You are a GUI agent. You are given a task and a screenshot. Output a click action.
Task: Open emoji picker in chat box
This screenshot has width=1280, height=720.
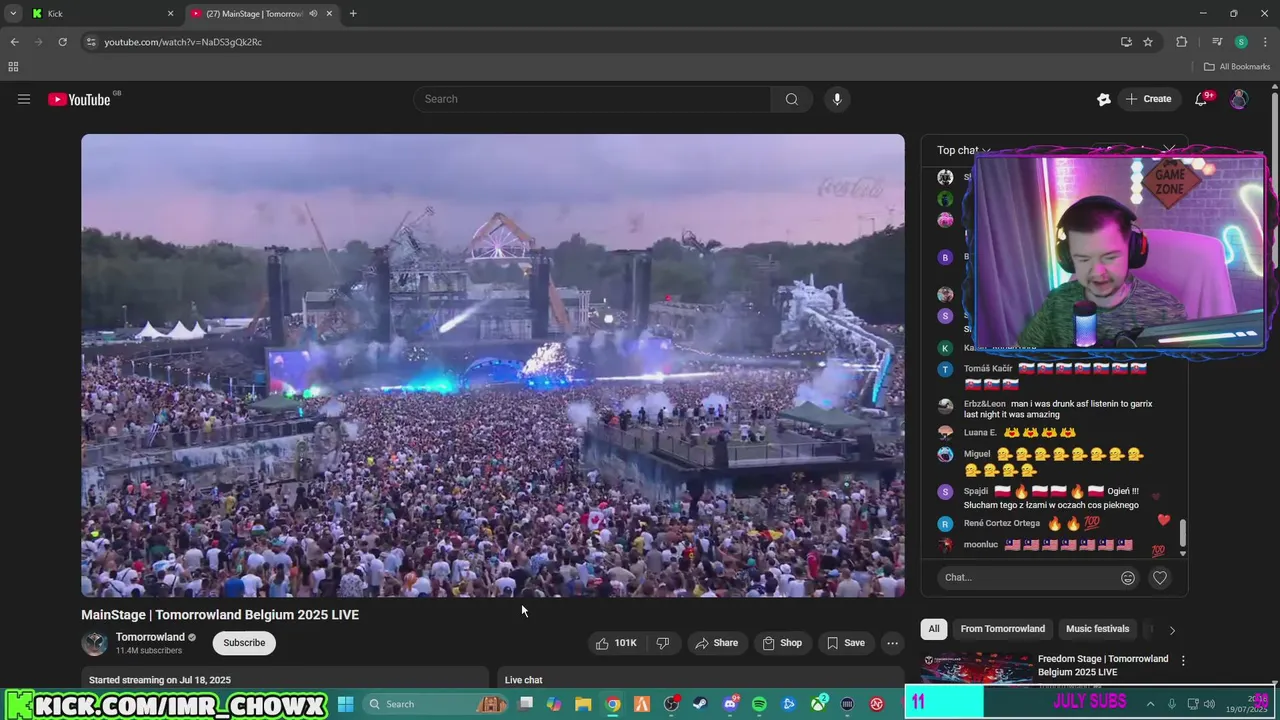[x=1128, y=578]
